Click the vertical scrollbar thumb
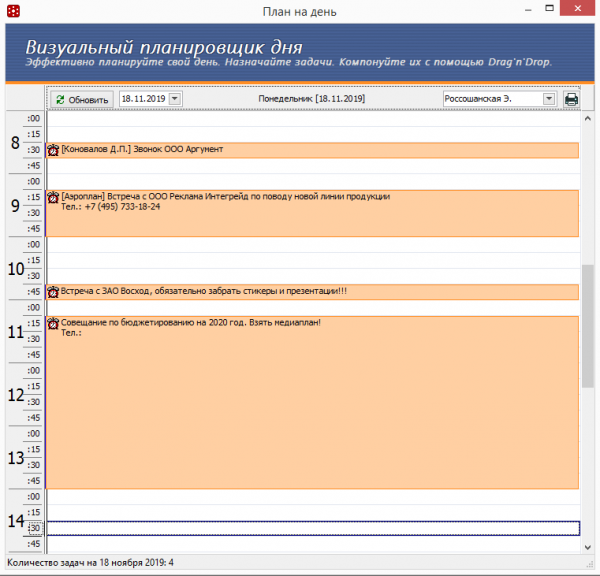 (589, 325)
